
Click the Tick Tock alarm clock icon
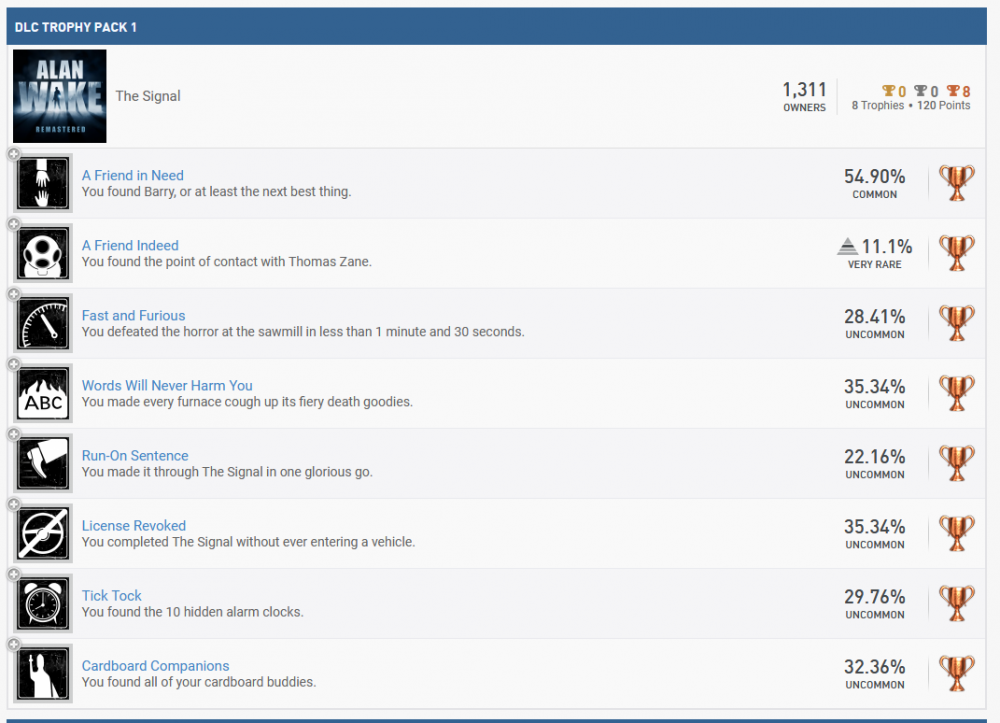(x=44, y=603)
